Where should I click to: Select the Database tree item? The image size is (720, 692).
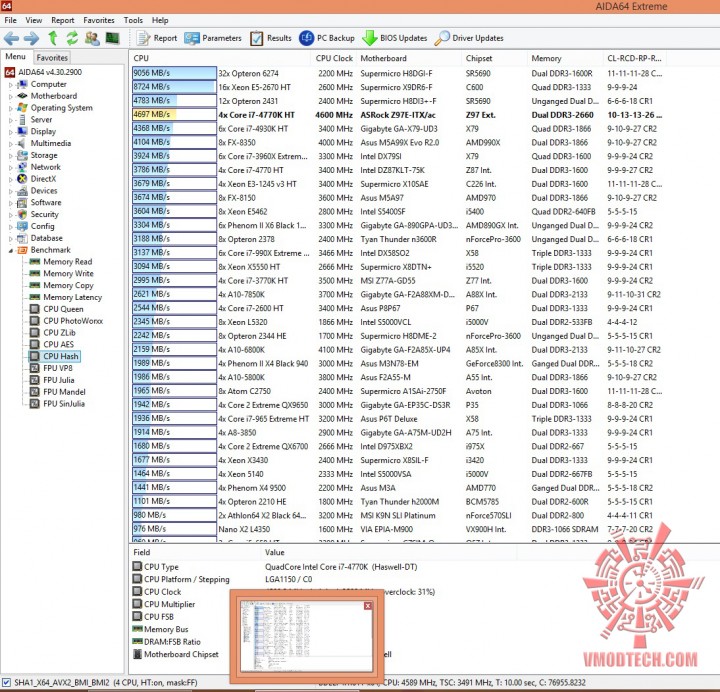[40, 238]
